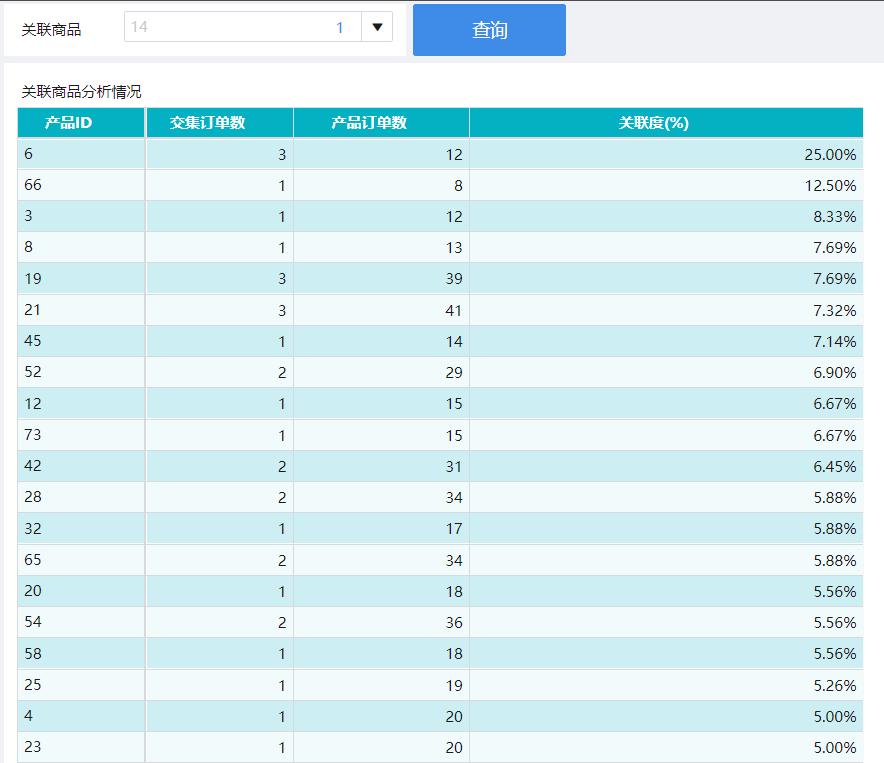Open the 关联商品 dropdown arrow
This screenshot has height=763, width=884.
(x=377, y=28)
